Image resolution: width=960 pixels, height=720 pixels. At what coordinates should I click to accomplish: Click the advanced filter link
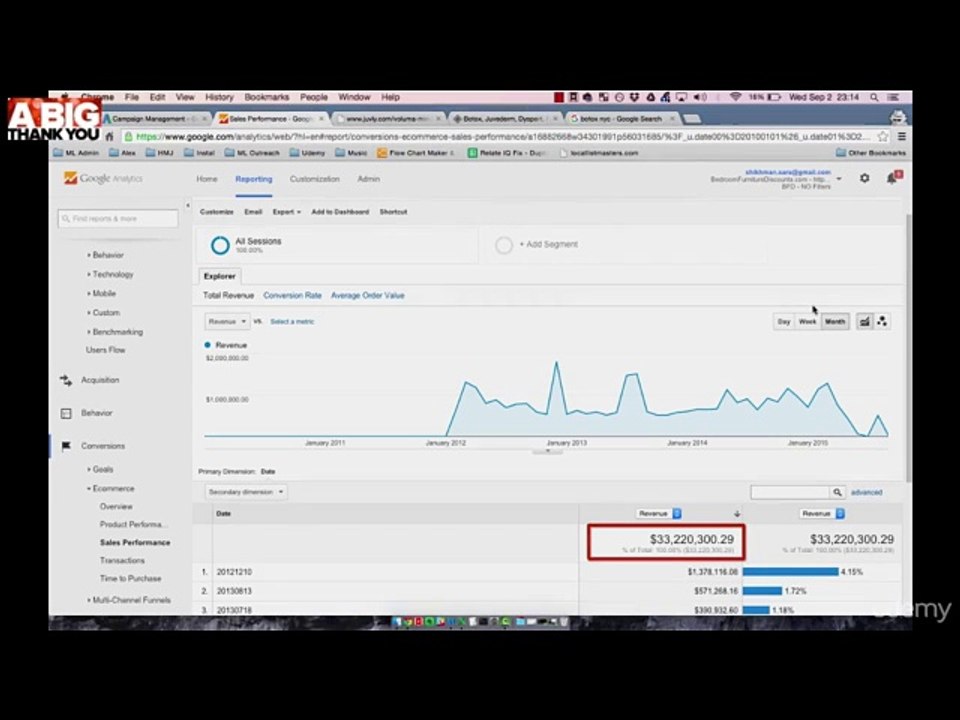tap(866, 492)
